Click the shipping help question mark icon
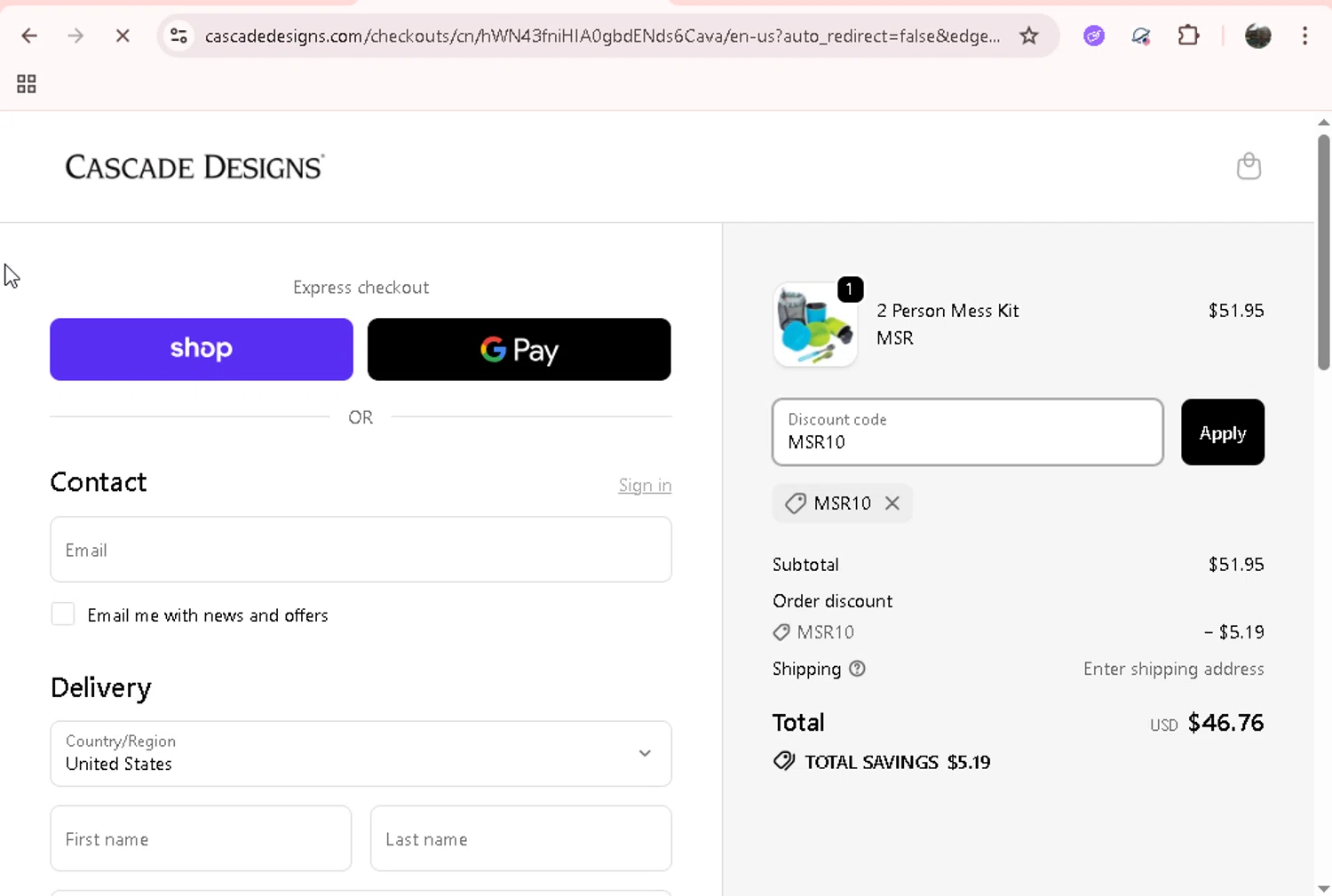 tap(857, 669)
